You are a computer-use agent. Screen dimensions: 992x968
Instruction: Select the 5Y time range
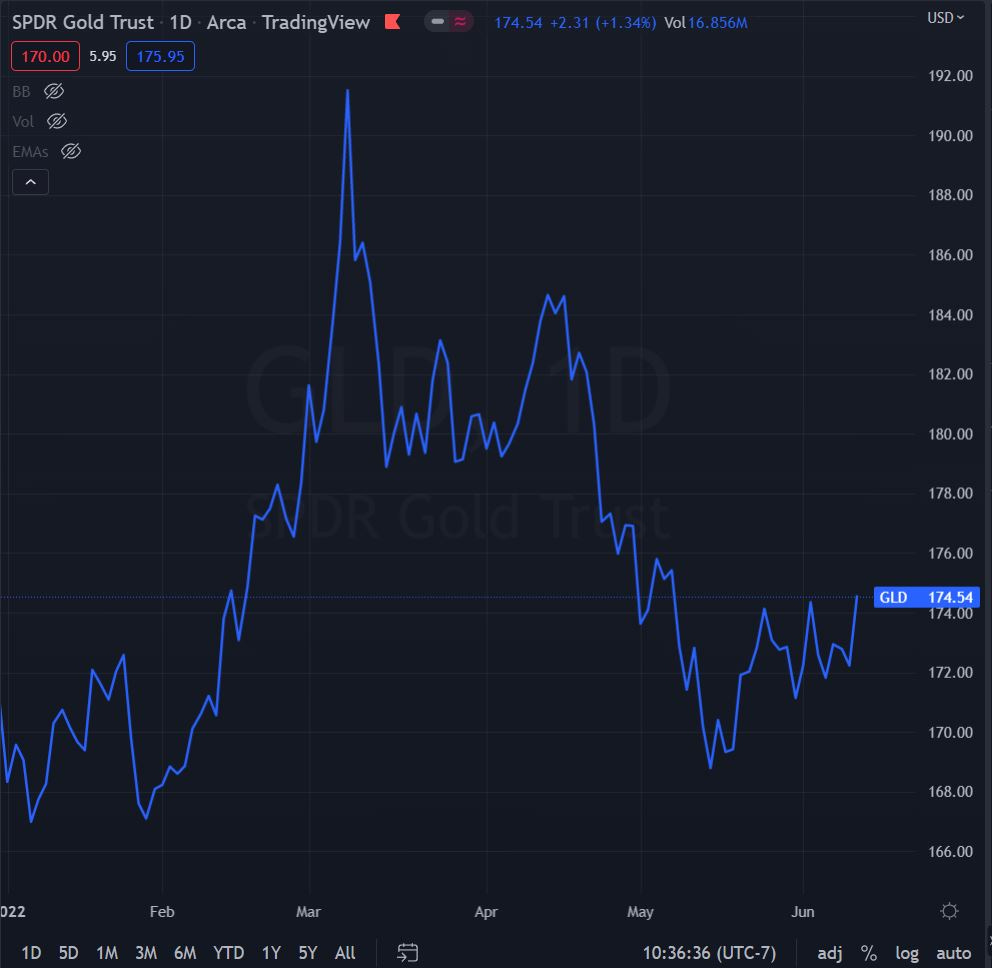click(x=307, y=953)
